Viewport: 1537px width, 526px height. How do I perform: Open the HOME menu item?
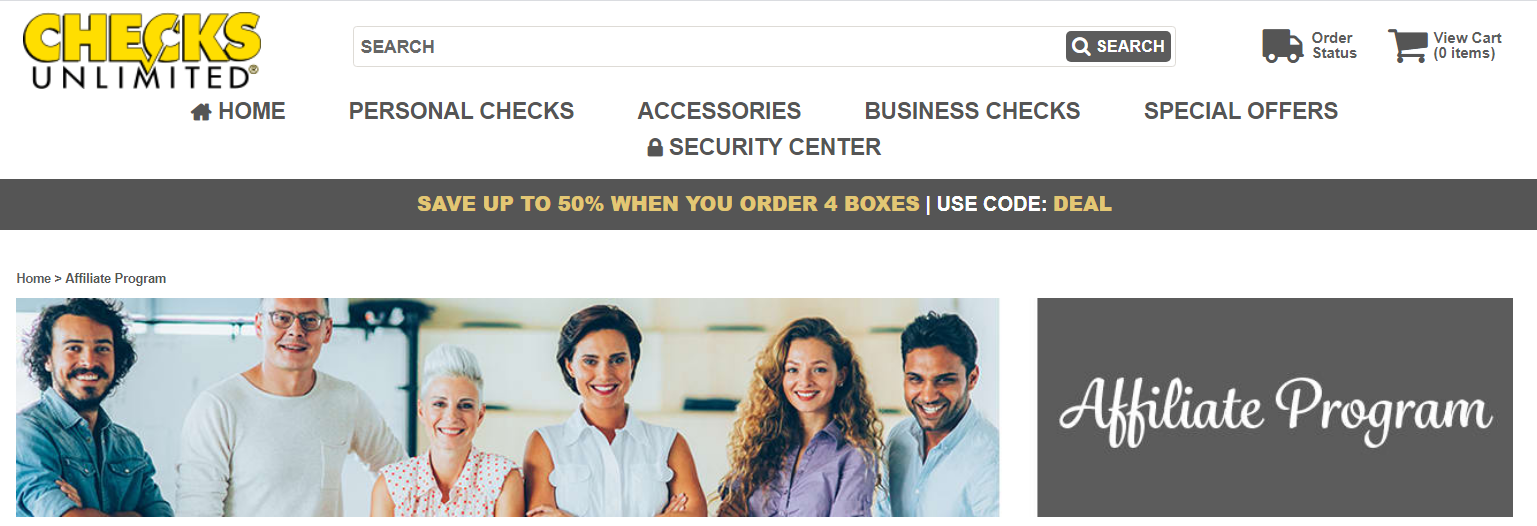pos(252,111)
